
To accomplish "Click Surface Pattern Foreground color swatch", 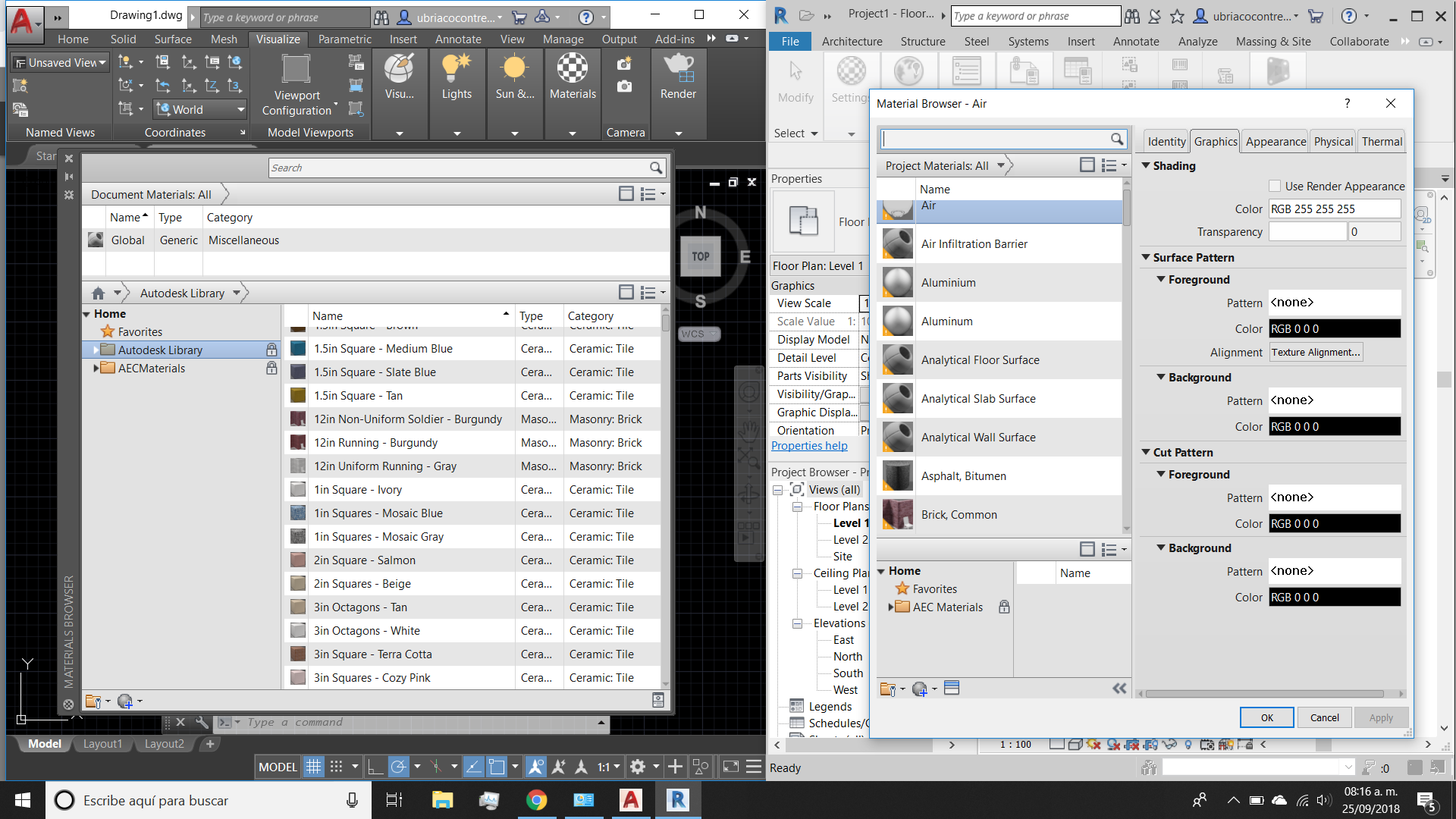I will click(1335, 328).
